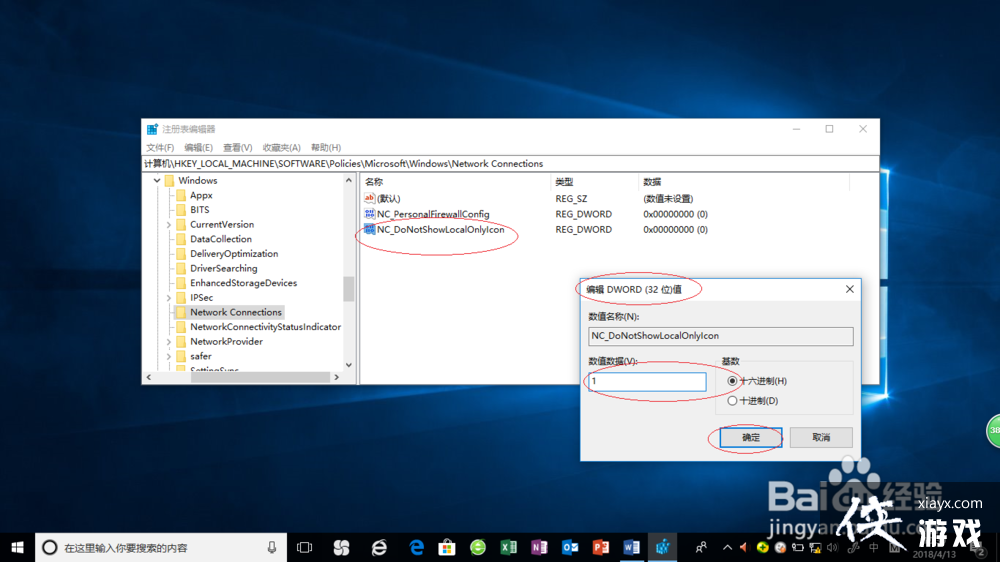Show hidden system tray icons
The height and width of the screenshot is (562, 1000).
point(727,547)
